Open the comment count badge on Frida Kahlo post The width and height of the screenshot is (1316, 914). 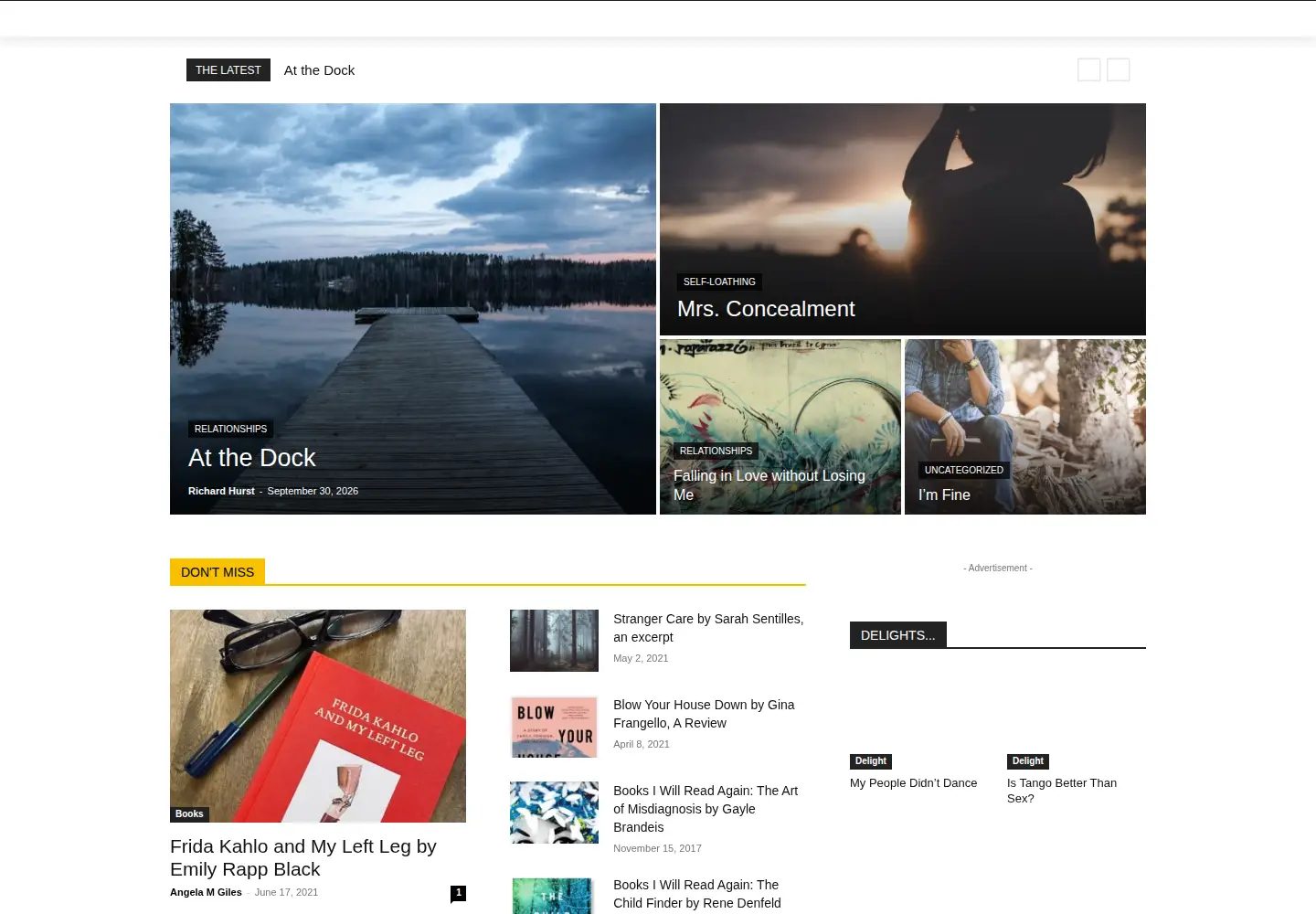[x=458, y=893]
